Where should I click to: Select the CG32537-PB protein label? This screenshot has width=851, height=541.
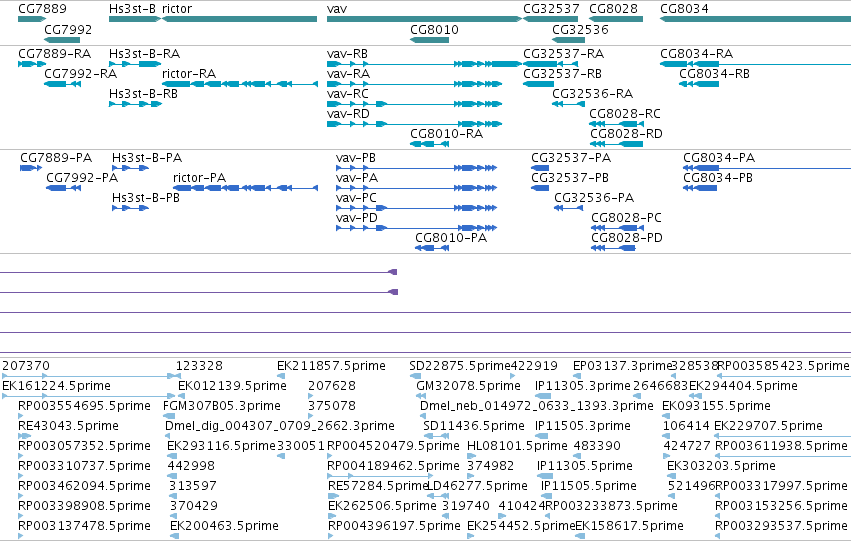click(x=570, y=177)
